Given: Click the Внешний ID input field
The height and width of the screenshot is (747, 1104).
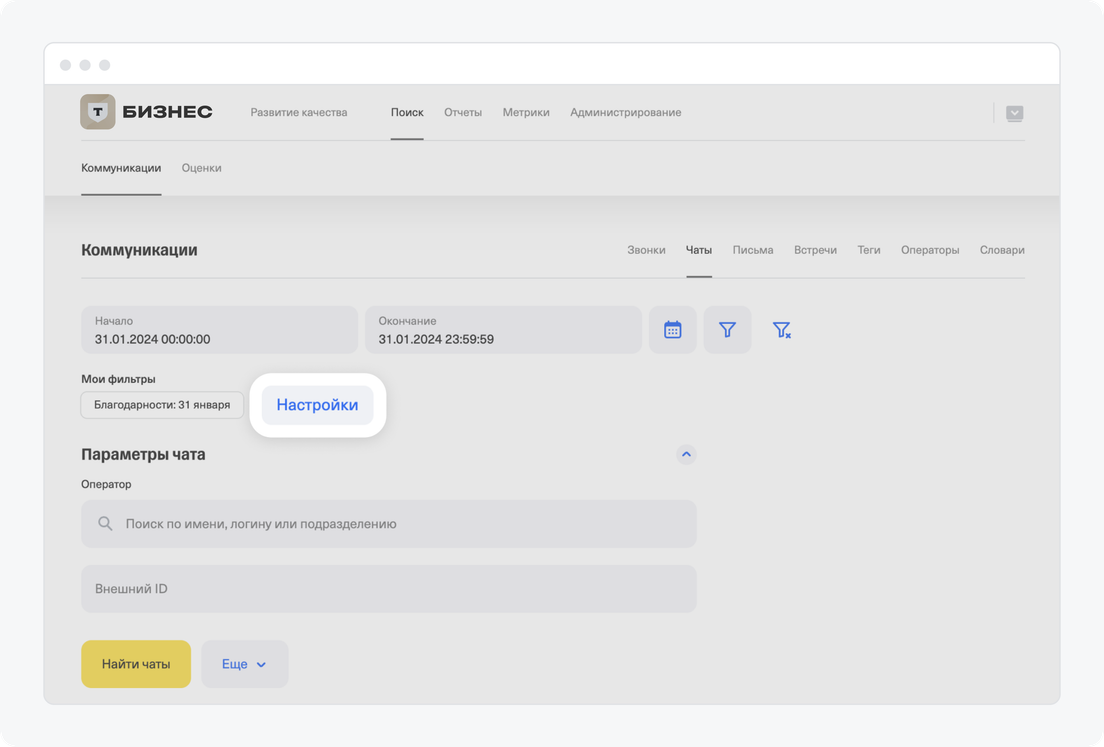Looking at the screenshot, I should coord(388,589).
